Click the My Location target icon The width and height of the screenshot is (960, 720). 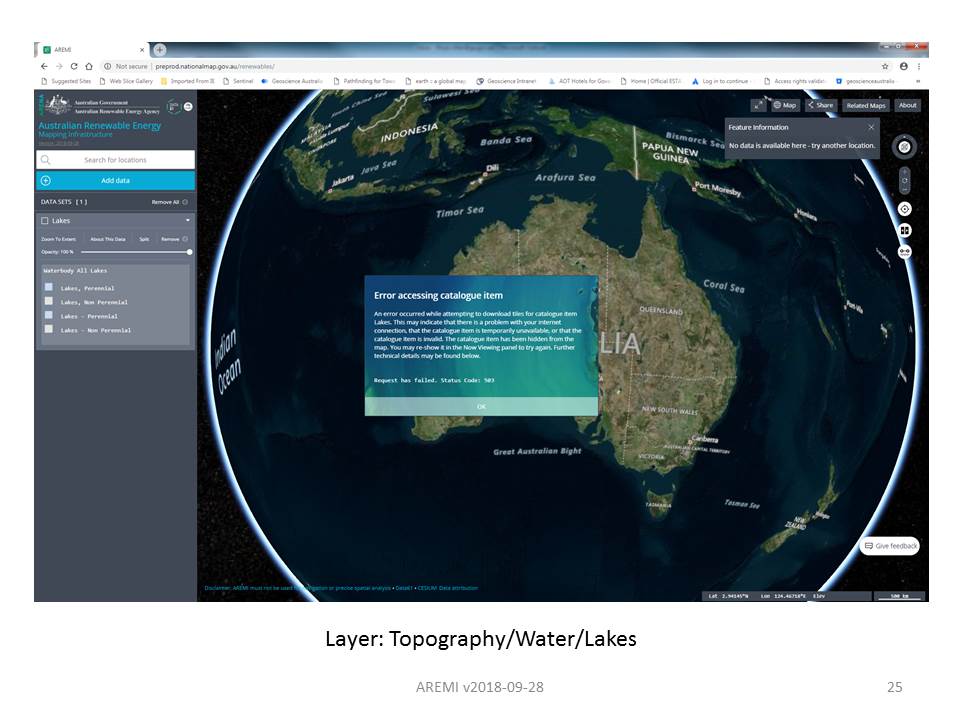pos(904,209)
